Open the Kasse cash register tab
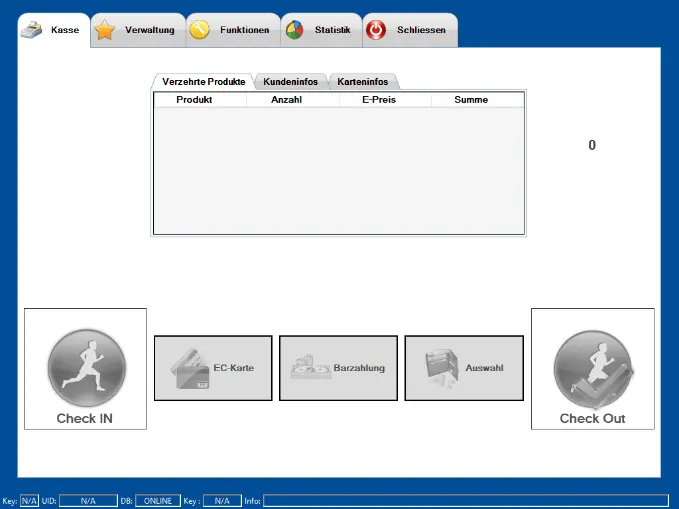Image resolution: width=679 pixels, height=509 pixels. [53, 30]
